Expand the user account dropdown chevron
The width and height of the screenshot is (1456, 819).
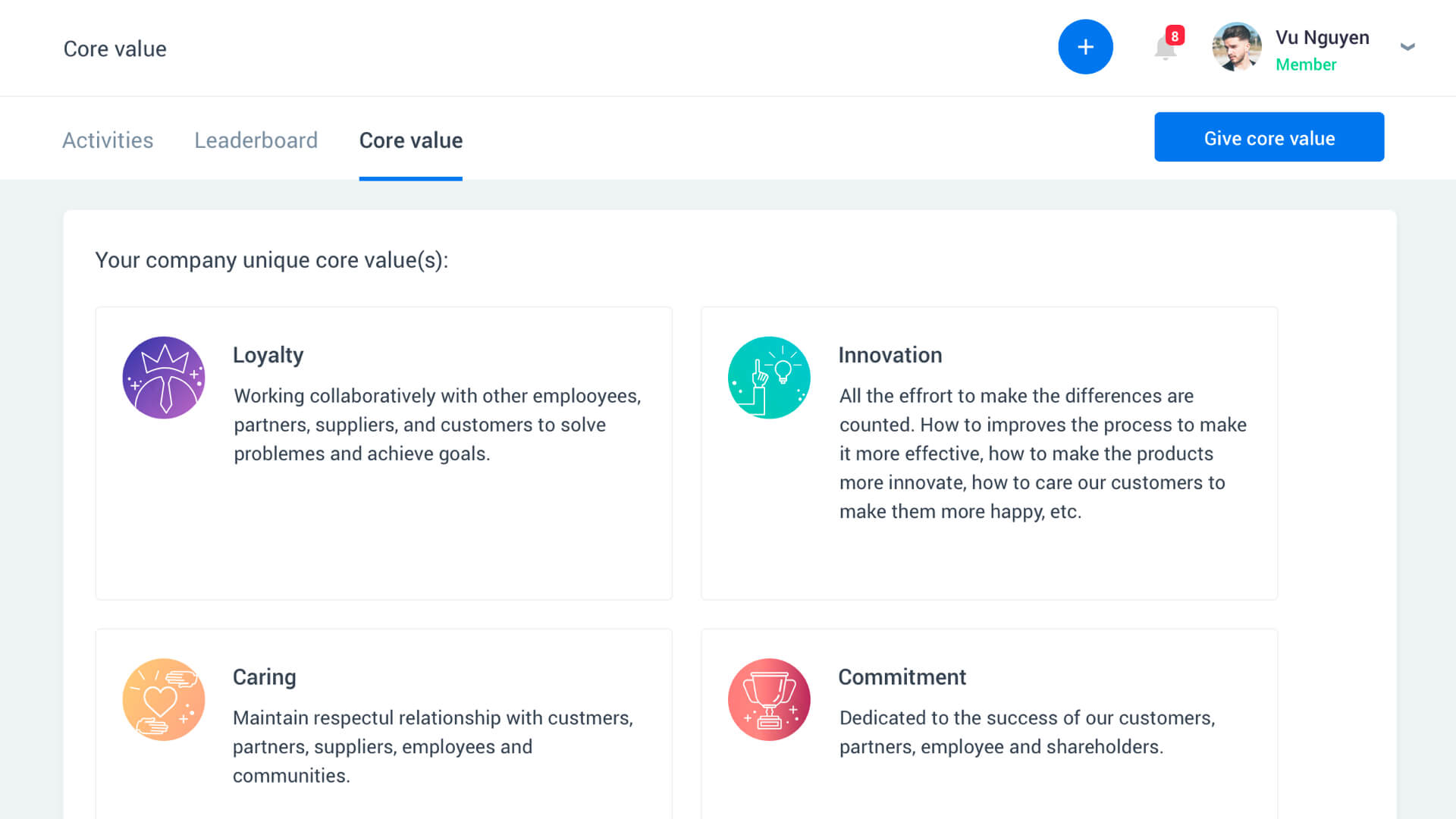coord(1407,47)
